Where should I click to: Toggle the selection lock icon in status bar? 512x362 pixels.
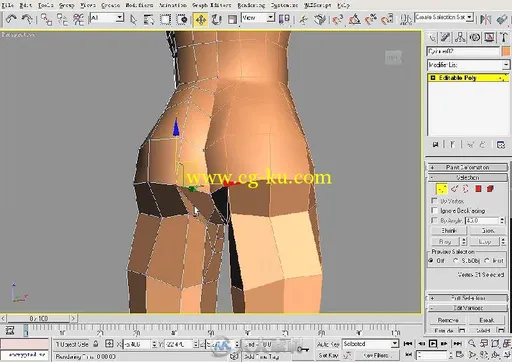tap(96, 344)
